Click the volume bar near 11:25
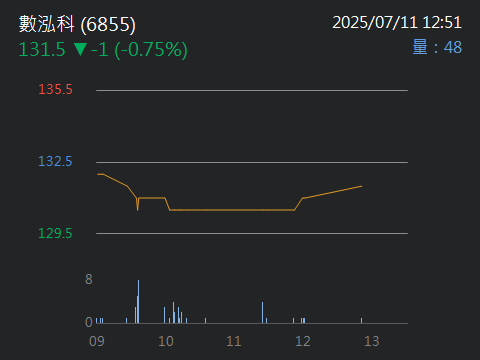The height and width of the screenshot is (360, 480). 262,313
